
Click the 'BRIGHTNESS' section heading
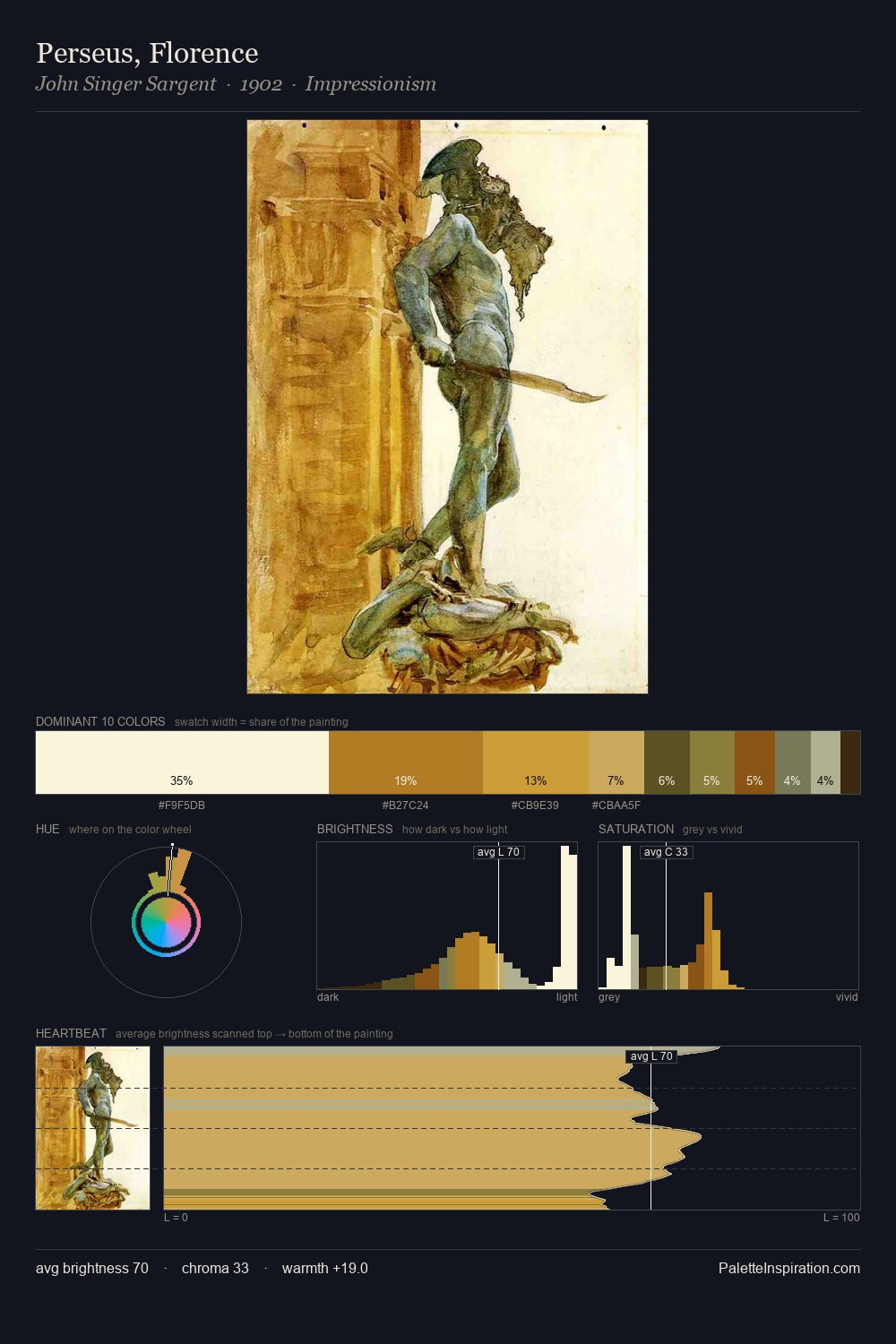355,829
